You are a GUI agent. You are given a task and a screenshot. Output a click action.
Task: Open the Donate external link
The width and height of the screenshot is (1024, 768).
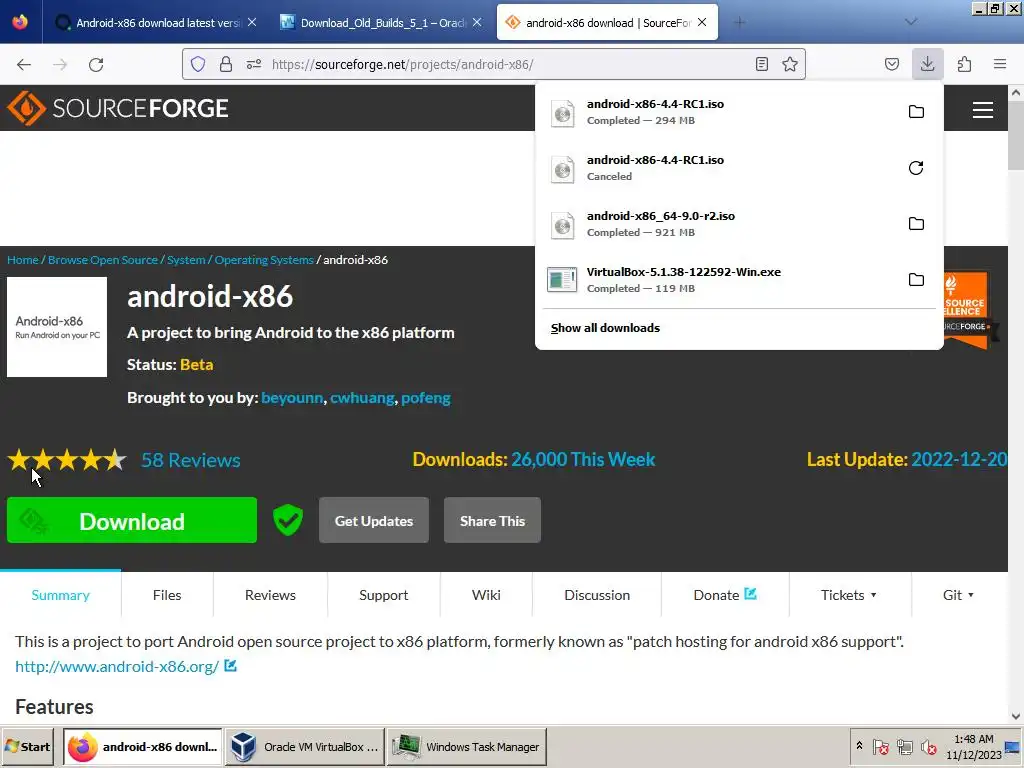(x=725, y=595)
